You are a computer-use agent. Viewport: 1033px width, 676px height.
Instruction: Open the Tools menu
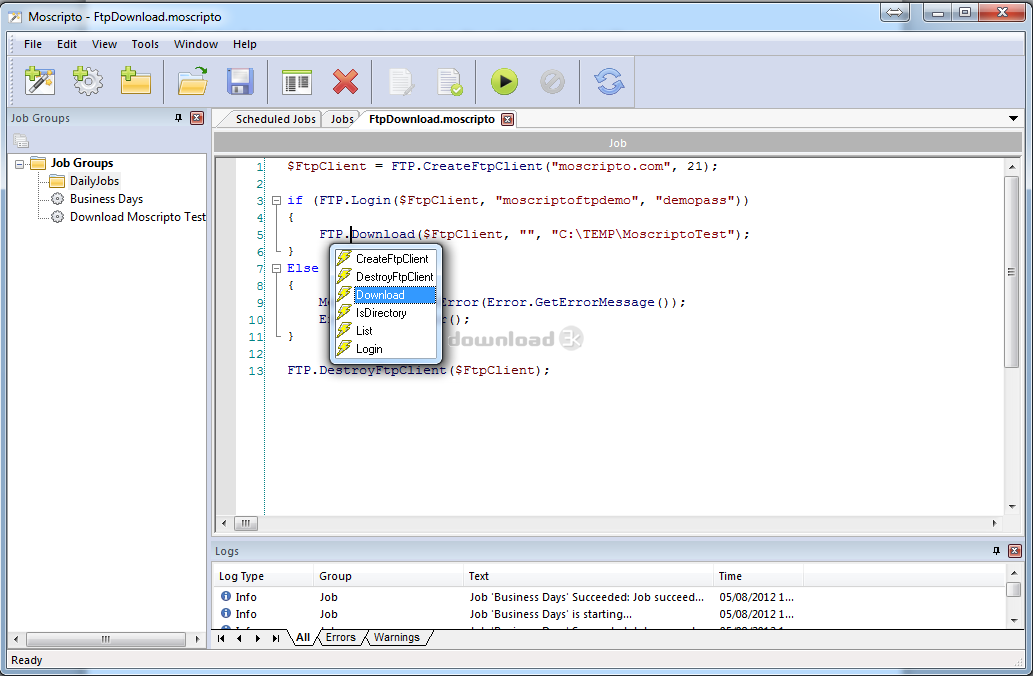pyautogui.click(x=145, y=44)
